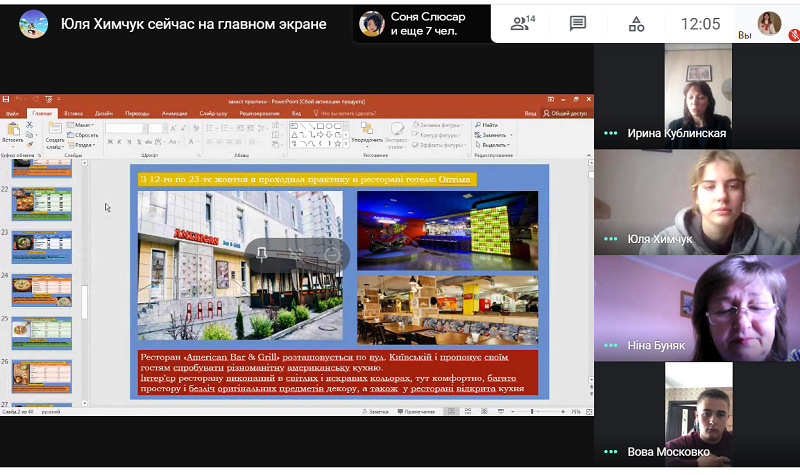This screenshot has width=800, height=475.
Task: Toggle Italic К formatting
Action: (119, 142)
